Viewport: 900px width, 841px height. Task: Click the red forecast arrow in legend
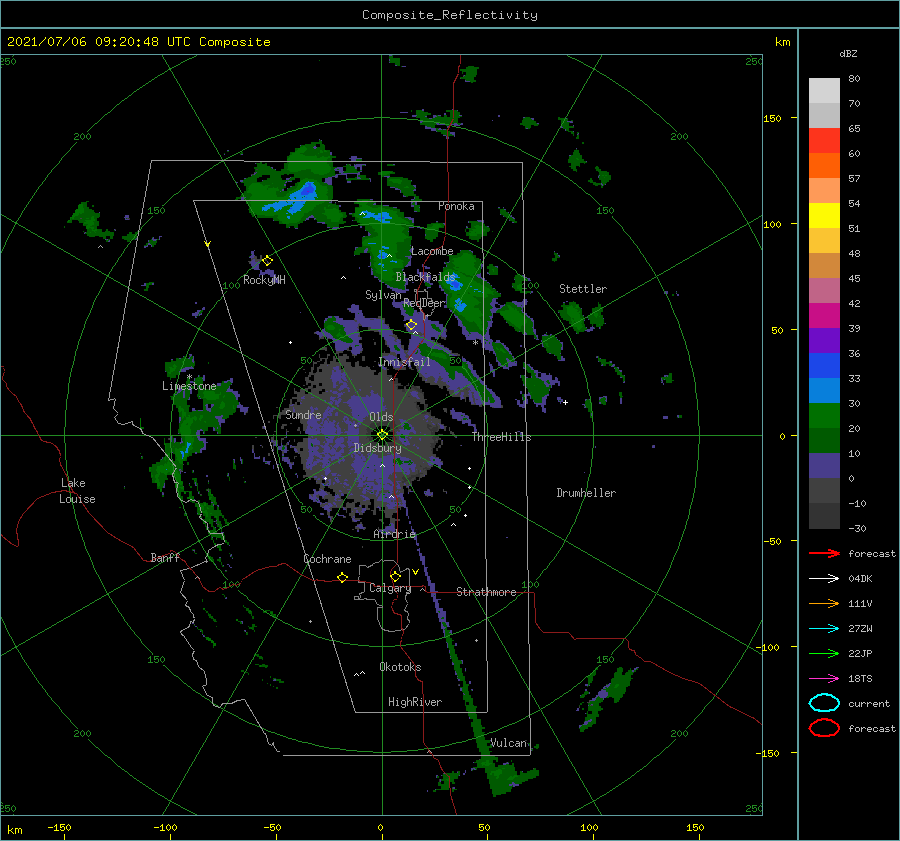pyautogui.click(x=824, y=553)
